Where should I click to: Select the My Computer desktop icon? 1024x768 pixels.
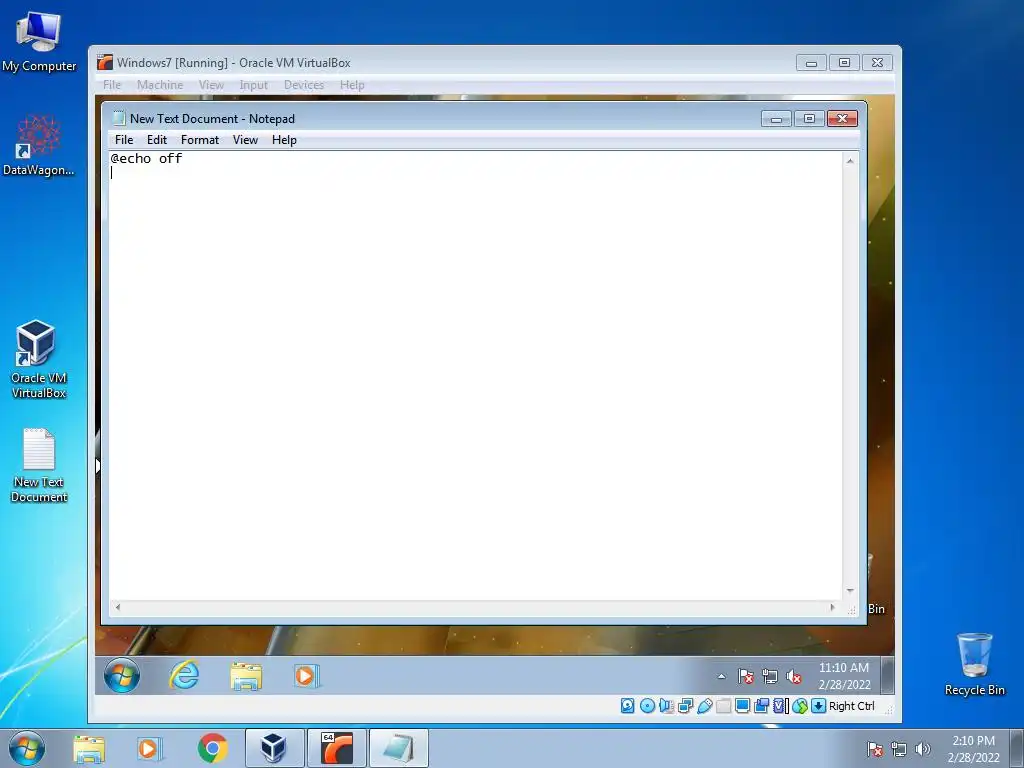39,41
